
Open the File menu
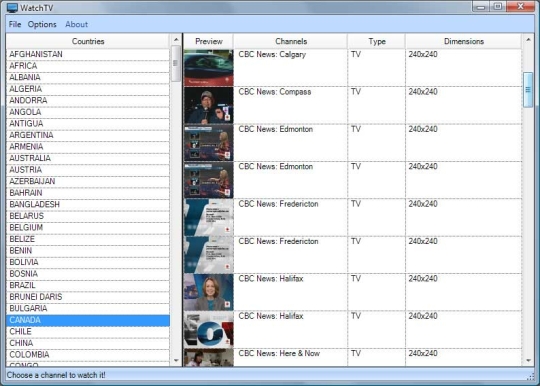tap(15, 24)
